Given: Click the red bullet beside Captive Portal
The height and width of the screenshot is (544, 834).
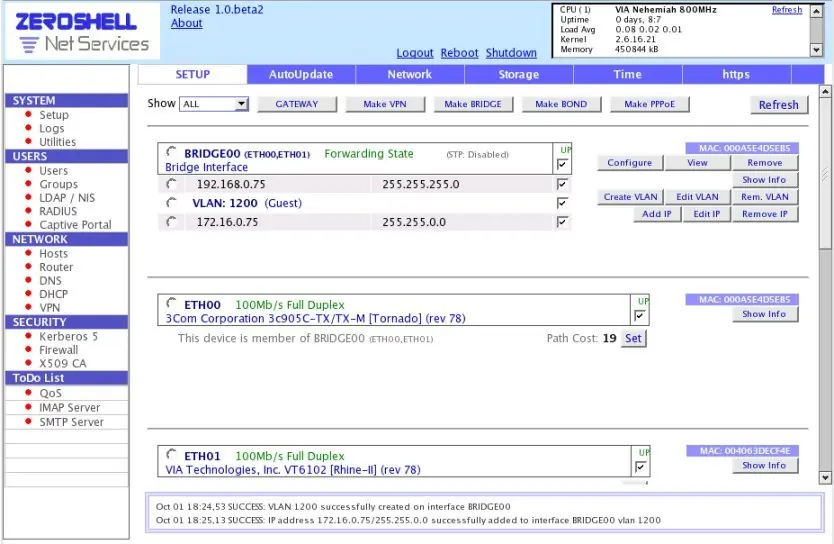Looking at the screenshot, I should pos(29,224).
